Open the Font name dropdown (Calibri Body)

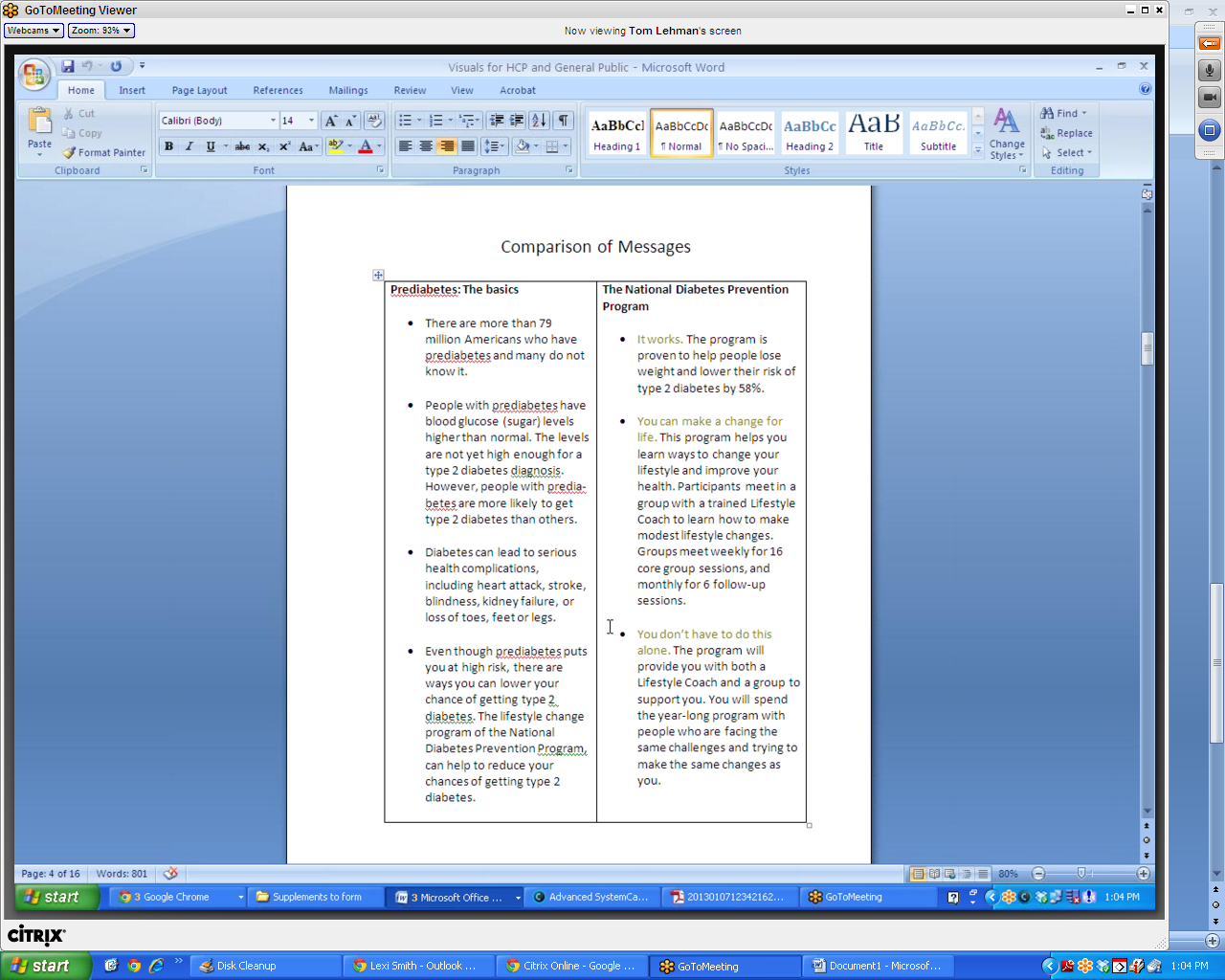(273, 121)
